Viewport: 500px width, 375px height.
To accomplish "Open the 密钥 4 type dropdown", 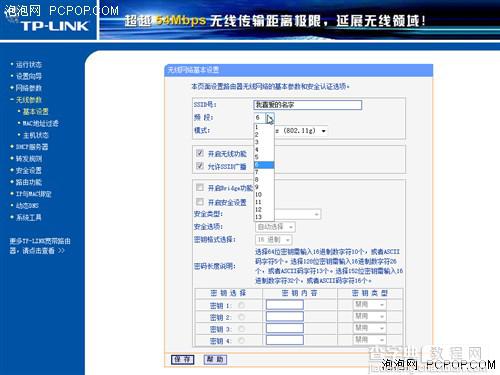I will pos(369,340).
